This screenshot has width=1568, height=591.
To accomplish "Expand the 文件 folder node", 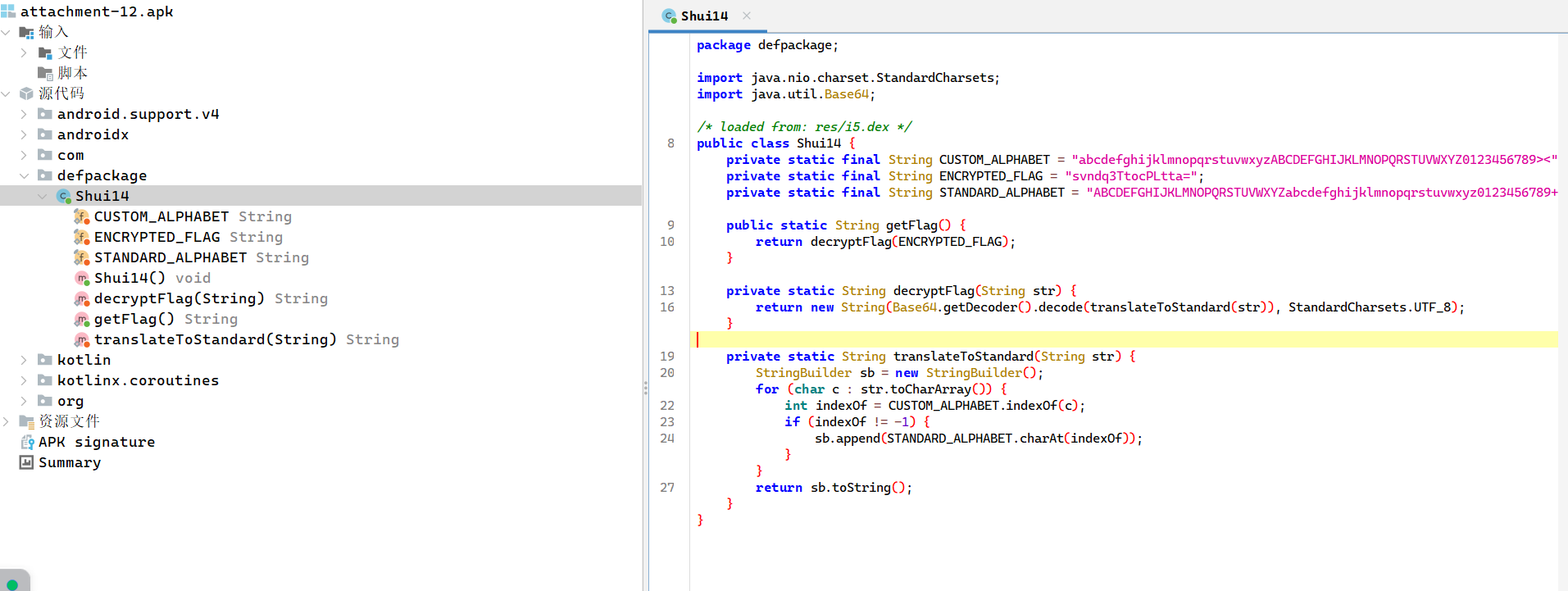I will pos(24,52).
